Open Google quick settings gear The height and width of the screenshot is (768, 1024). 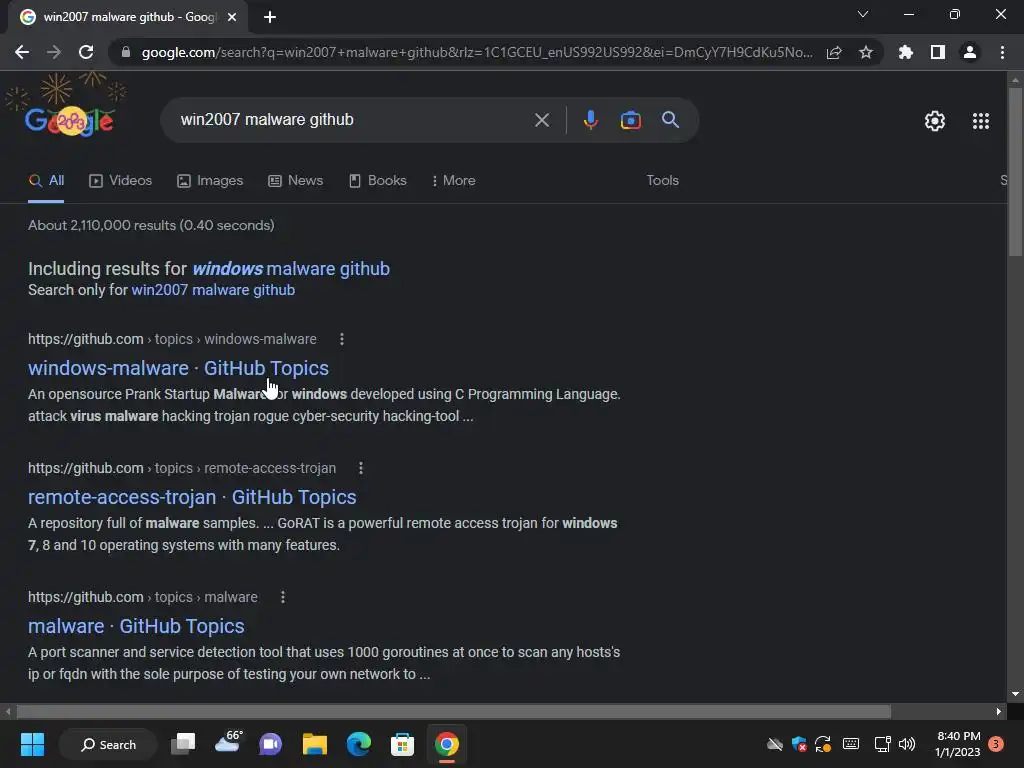935,121
